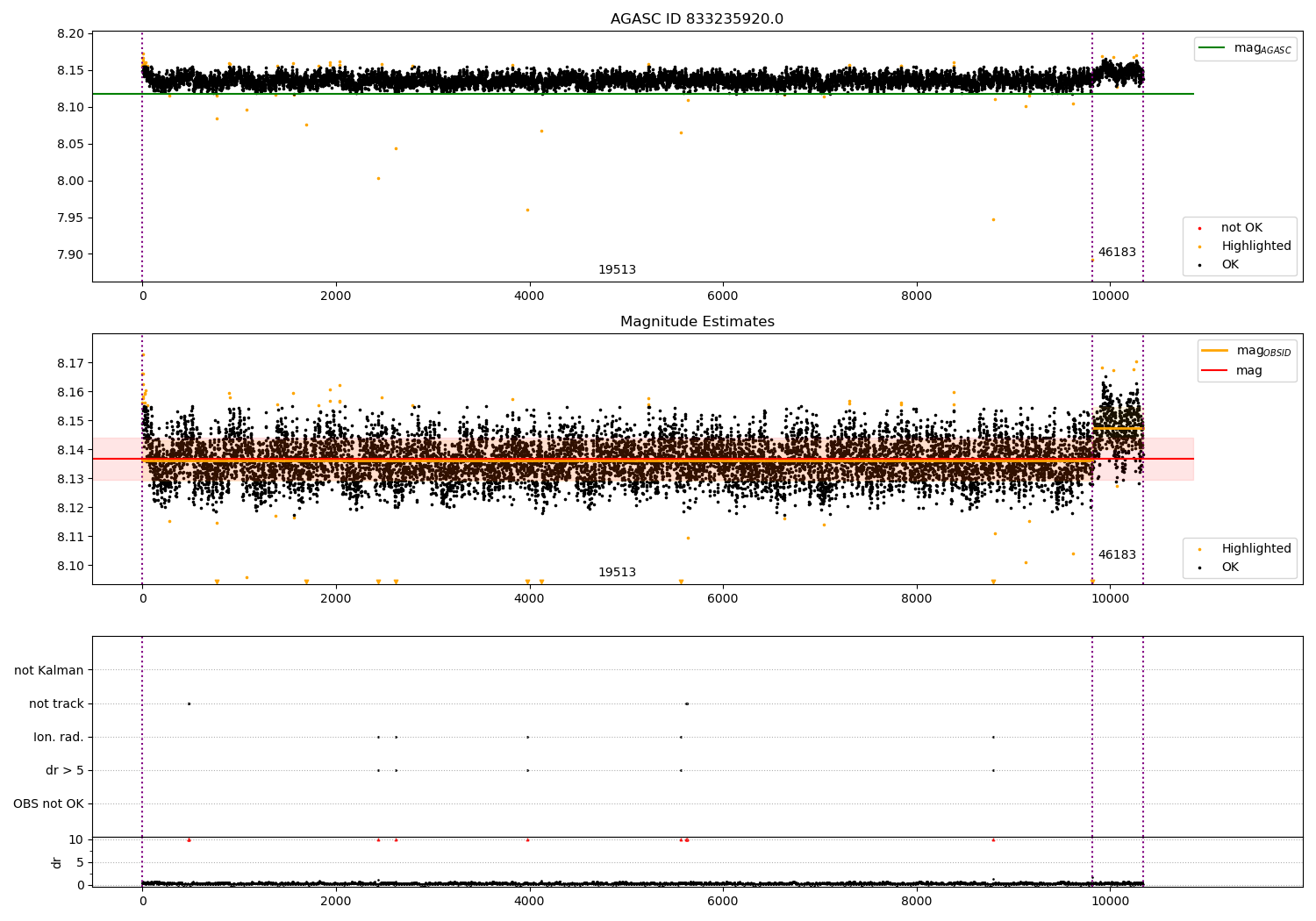Click the 19513 label in middle plot
The image size is (1316, 921).
pos(617,573)
